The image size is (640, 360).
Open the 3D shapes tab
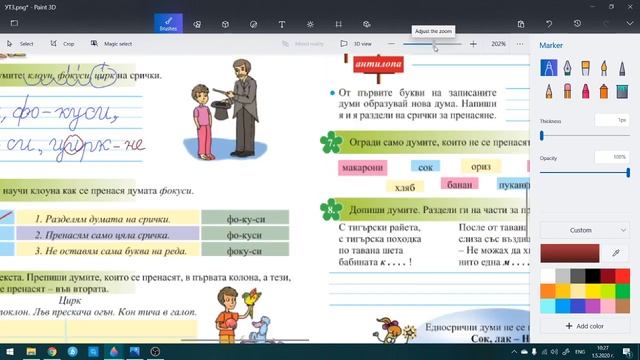coord(225,24)
